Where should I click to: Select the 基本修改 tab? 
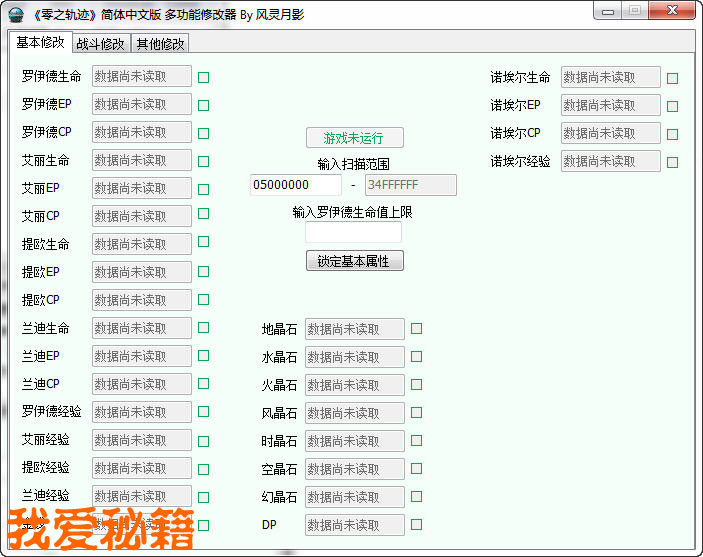tap(40, 42)
